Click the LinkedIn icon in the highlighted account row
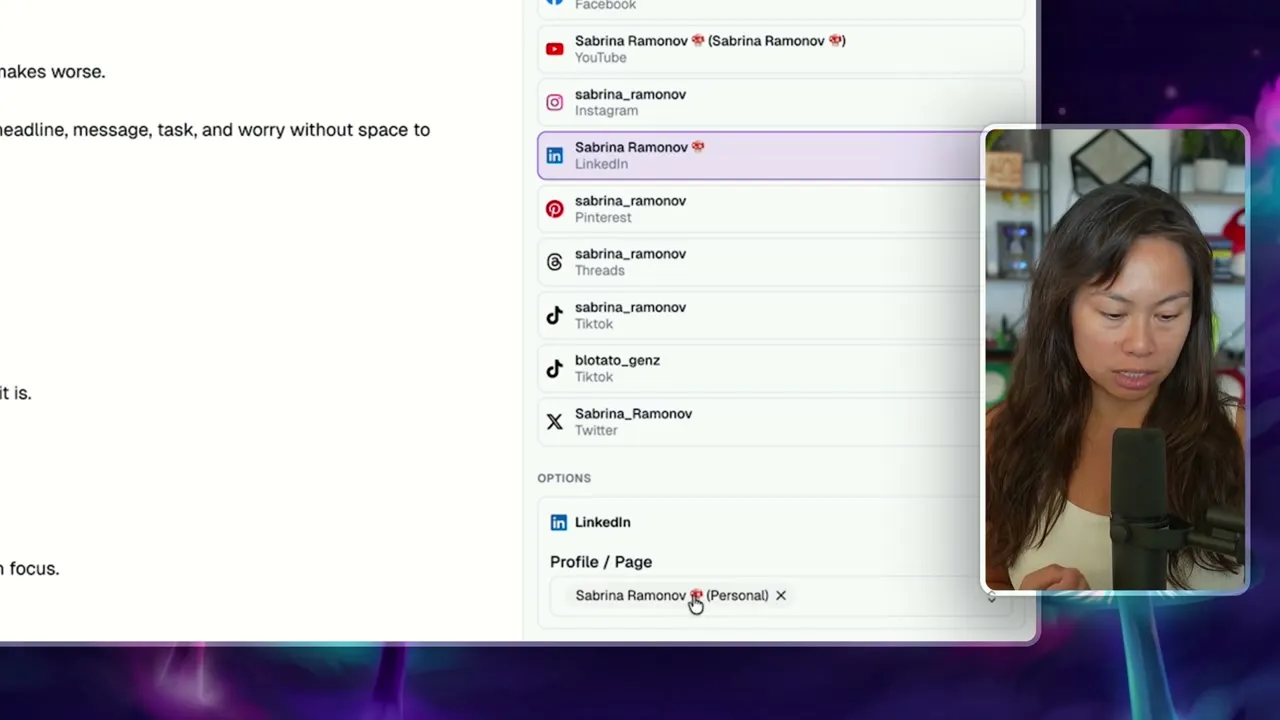Viewport: 1280px width, 720px height. [x=554, y=156]
